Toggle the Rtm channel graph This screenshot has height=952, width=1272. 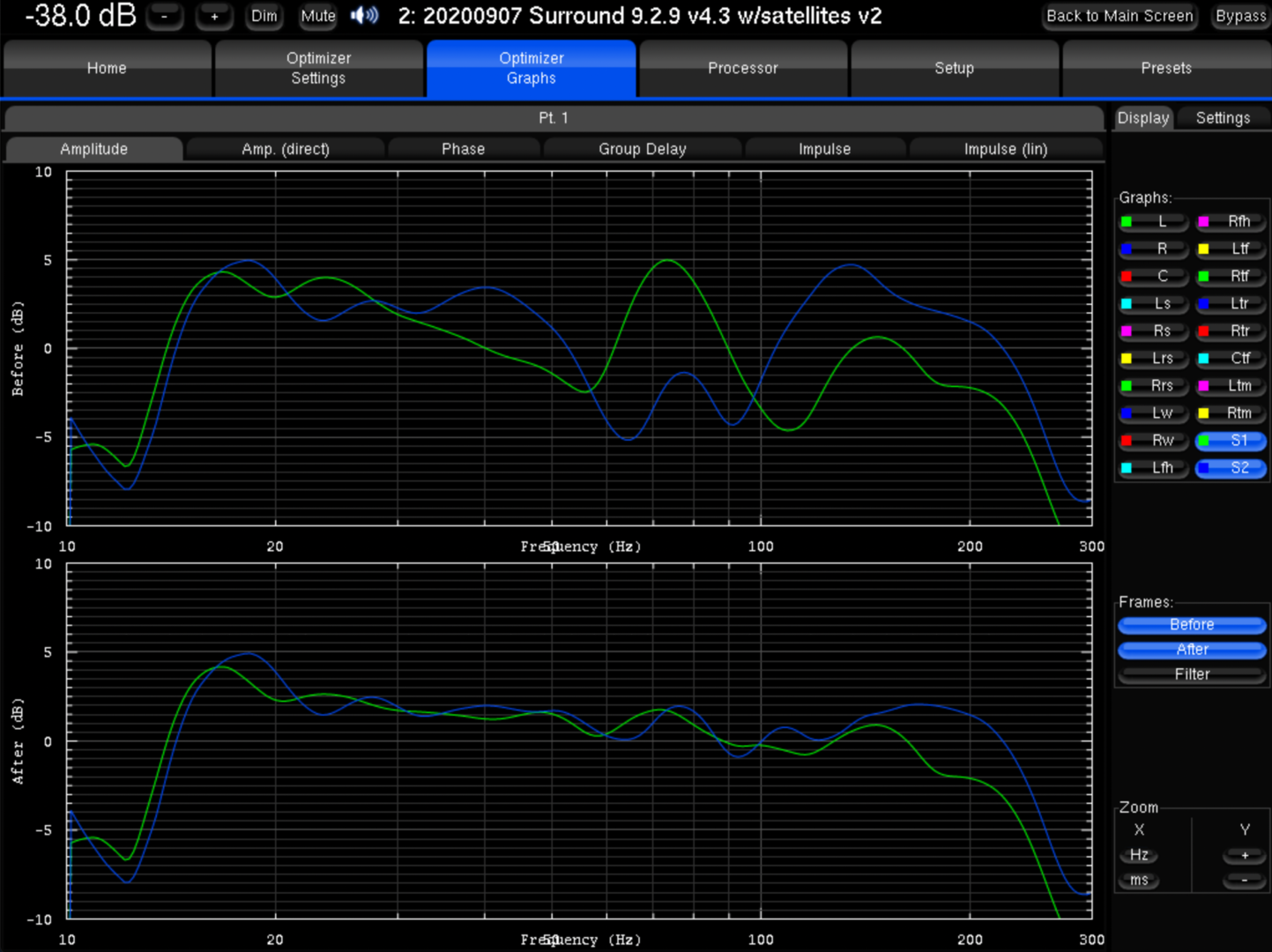point(1231,413)
